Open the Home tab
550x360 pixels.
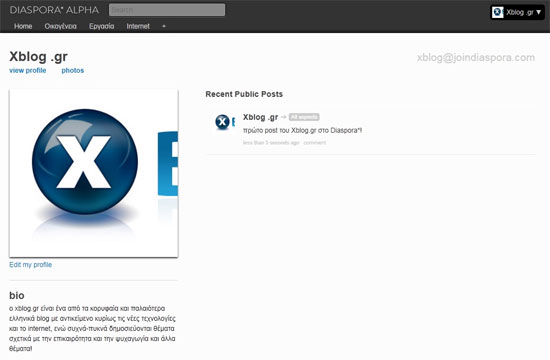point(23,26)
